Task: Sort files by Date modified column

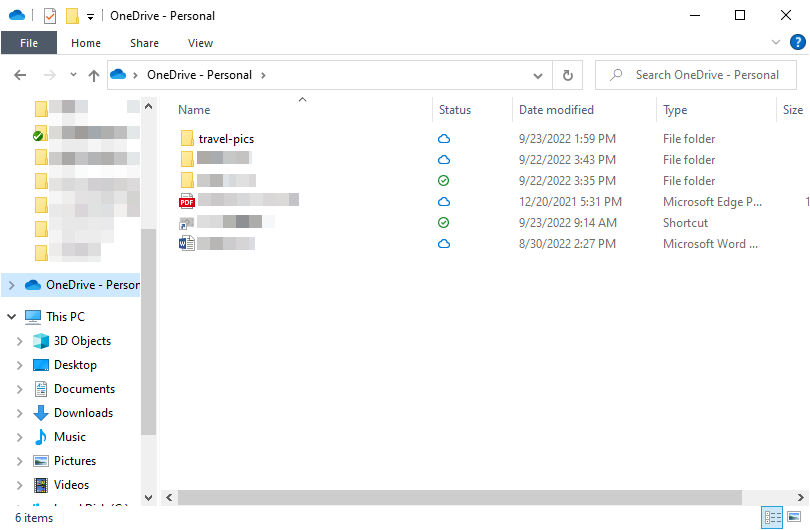Action: 556,110
